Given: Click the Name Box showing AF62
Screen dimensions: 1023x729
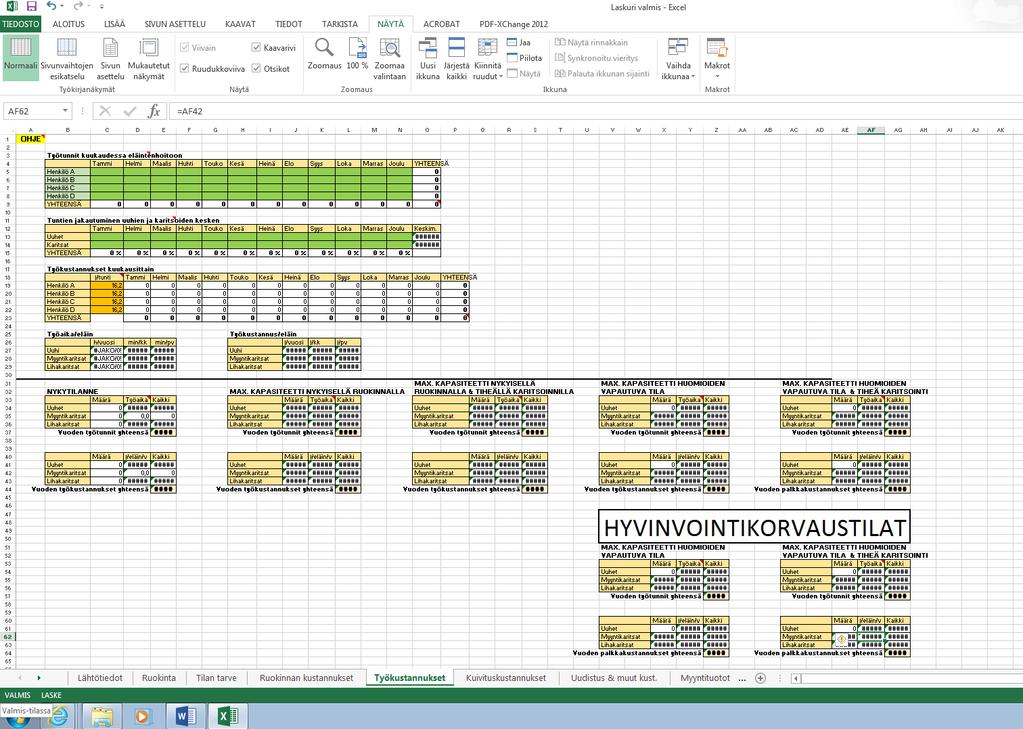Looking at the screenshot, I should coord(33,111).
